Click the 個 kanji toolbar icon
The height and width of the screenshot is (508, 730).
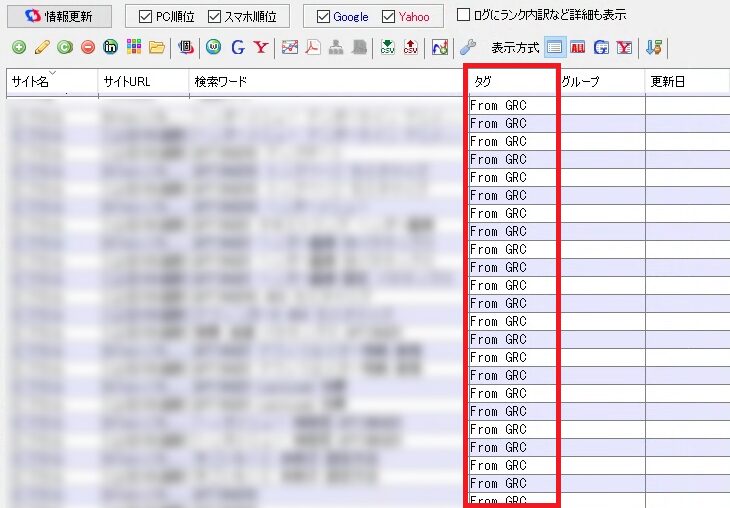click(x=185, y=47)
